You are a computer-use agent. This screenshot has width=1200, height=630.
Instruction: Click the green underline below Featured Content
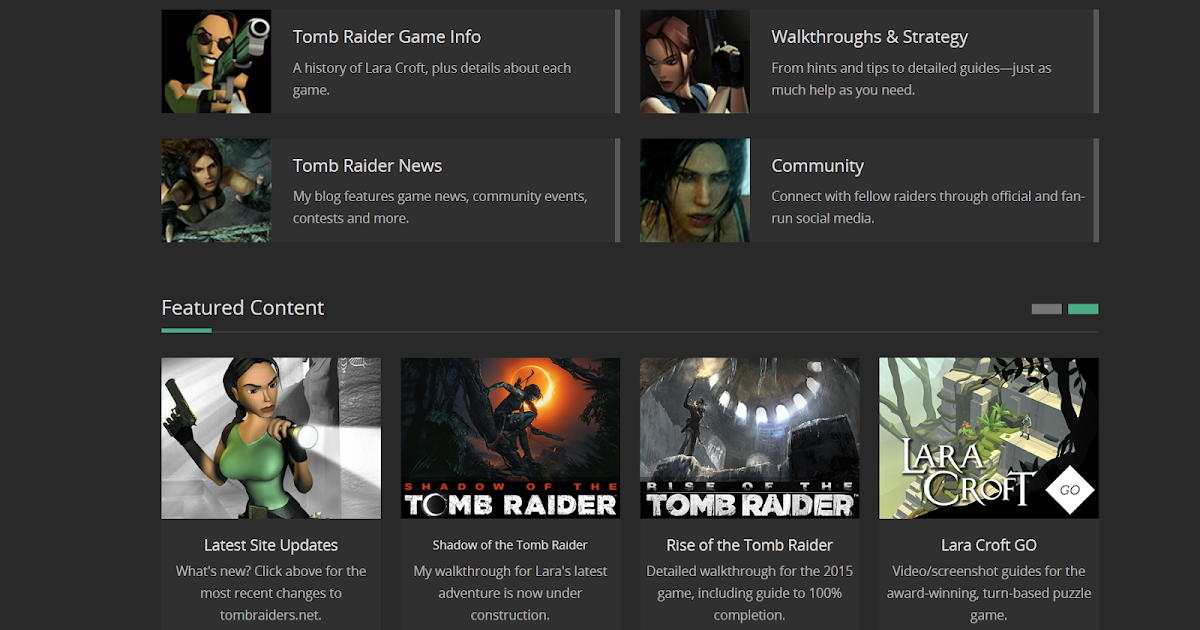[185, 328]
